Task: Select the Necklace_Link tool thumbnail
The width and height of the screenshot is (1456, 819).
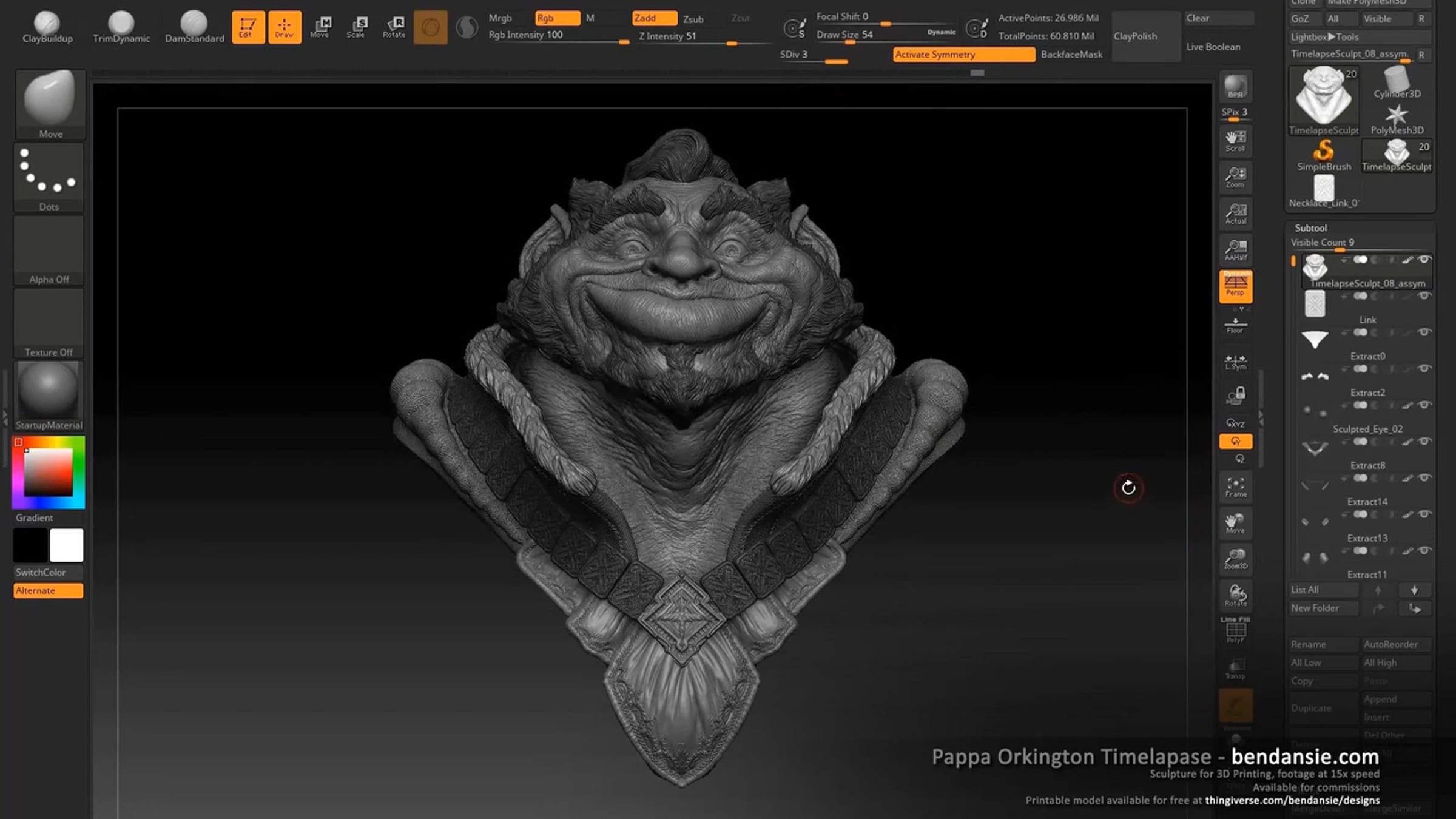Action: (x=1324, y=192)
